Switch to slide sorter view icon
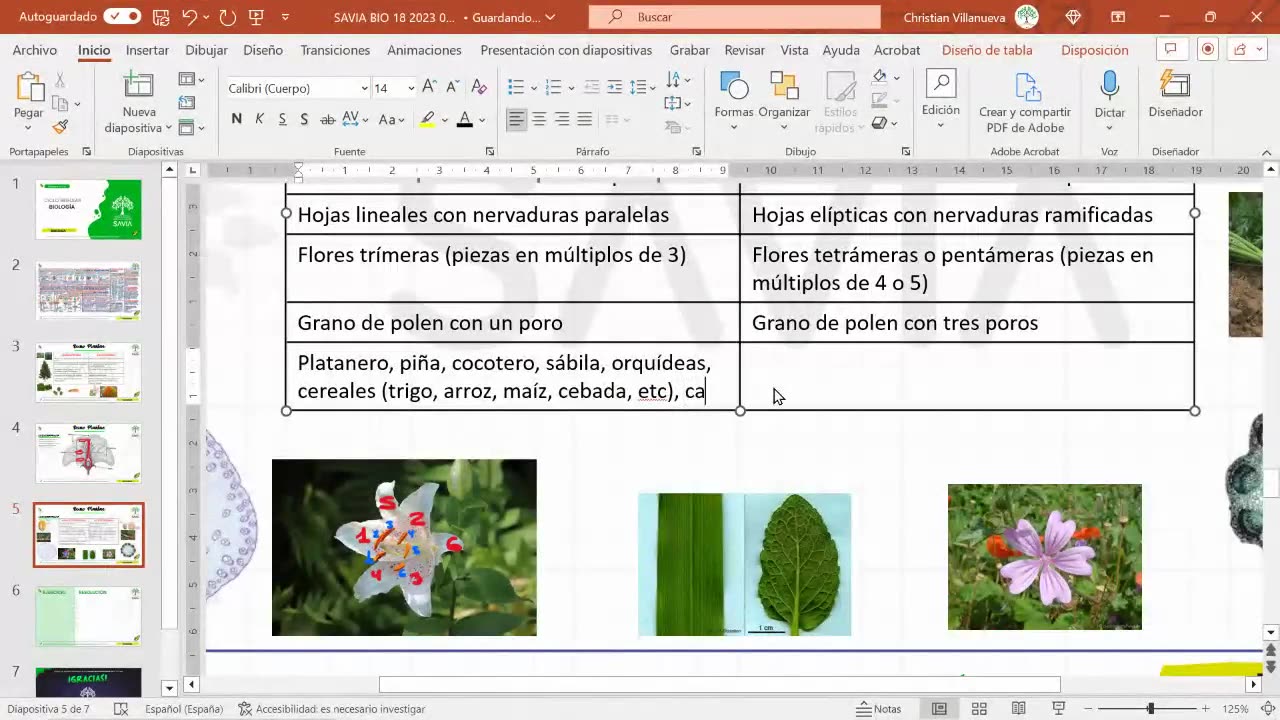The width and height of the screenshot is (1280, 720). click(979, 709)
